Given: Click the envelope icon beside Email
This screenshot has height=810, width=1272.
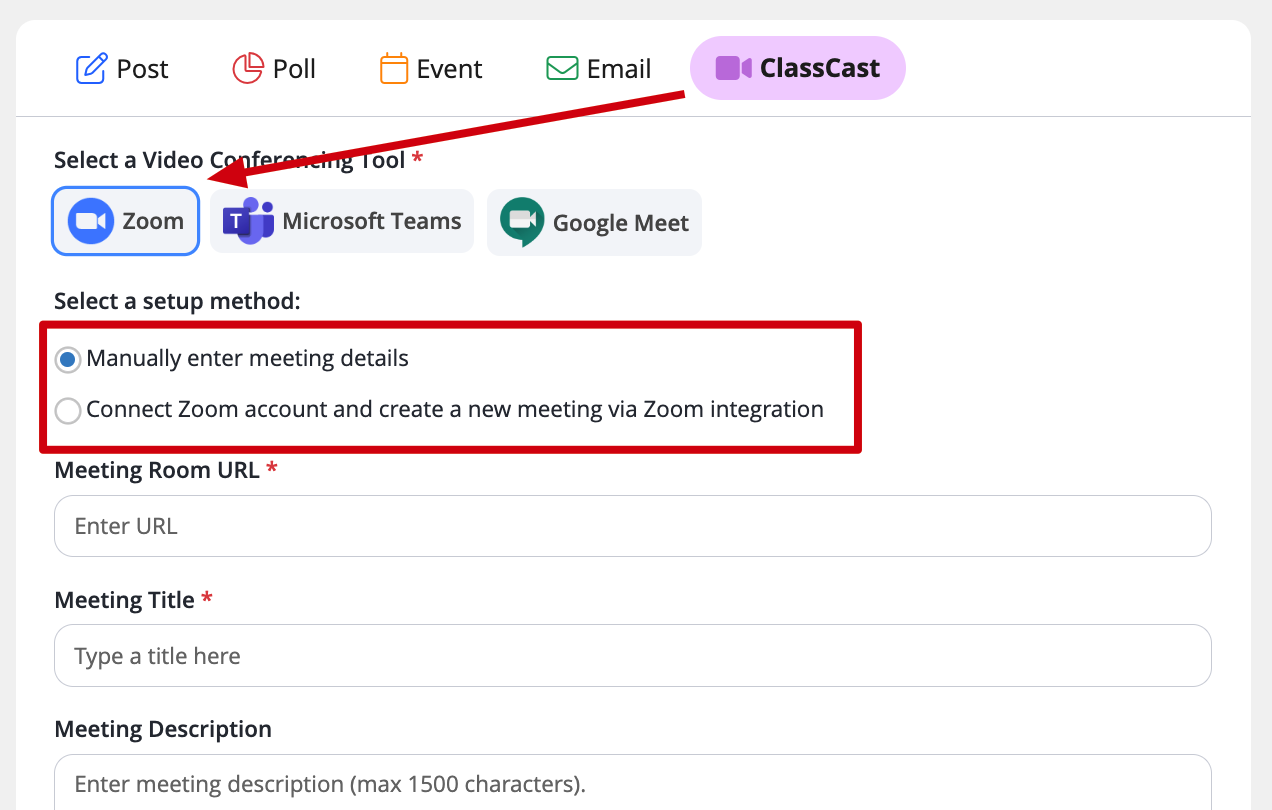Looking at the screenshot, I should 561,69.
